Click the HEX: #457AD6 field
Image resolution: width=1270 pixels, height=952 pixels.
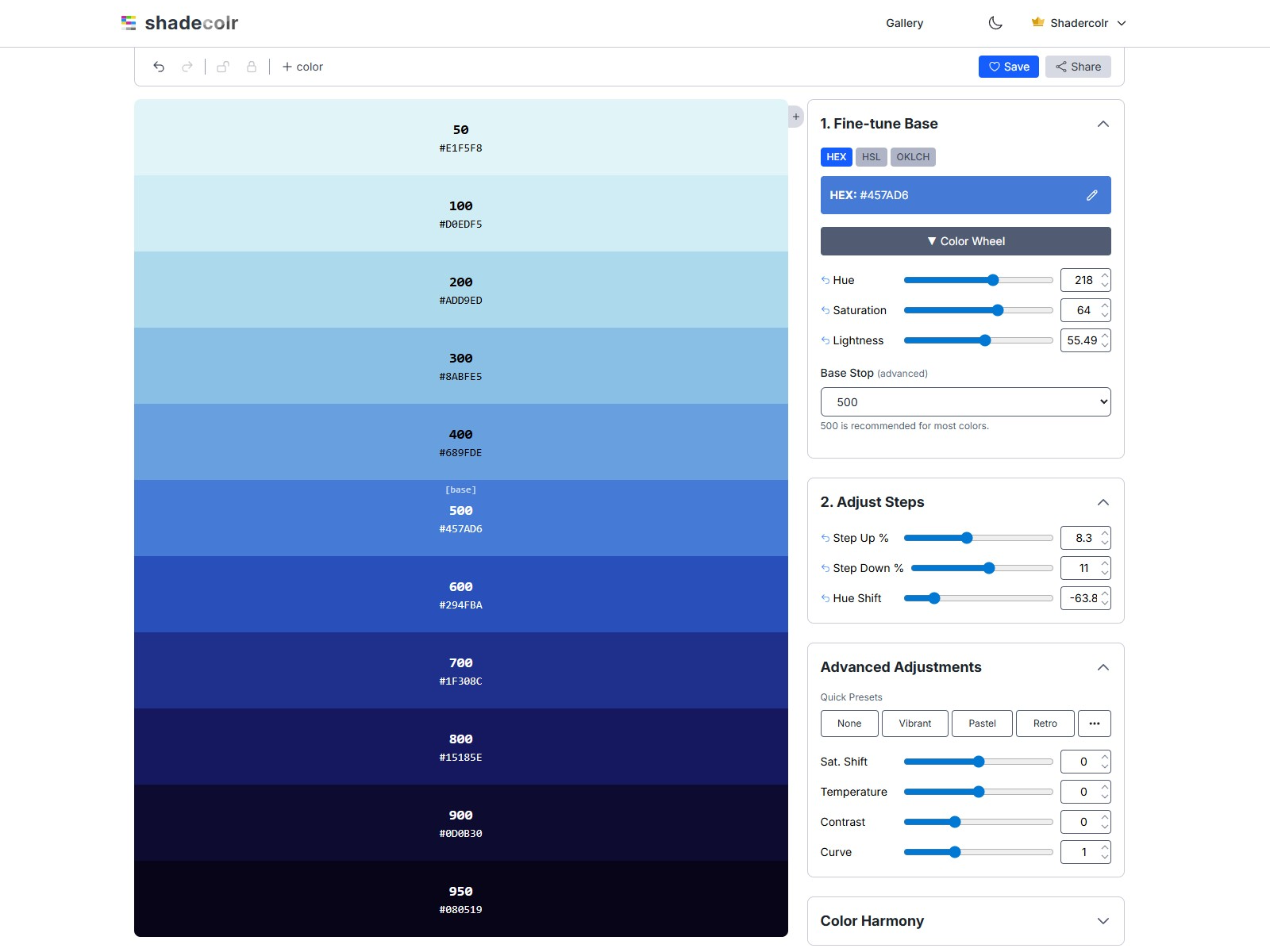(x=966, y=195)
